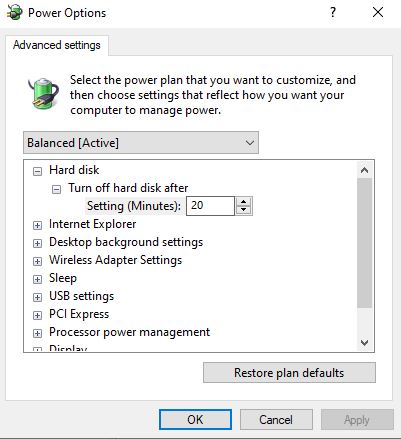The image size is (401, 439).
Task: Expand the Sleep settings node
Action: click(37, 279)
